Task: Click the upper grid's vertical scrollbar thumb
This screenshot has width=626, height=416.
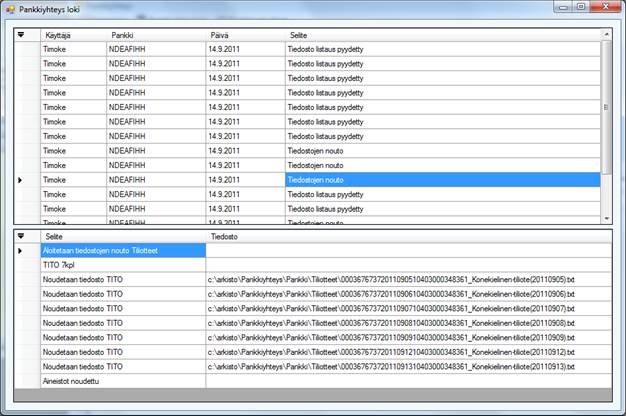Action: (x=605, y=106)
